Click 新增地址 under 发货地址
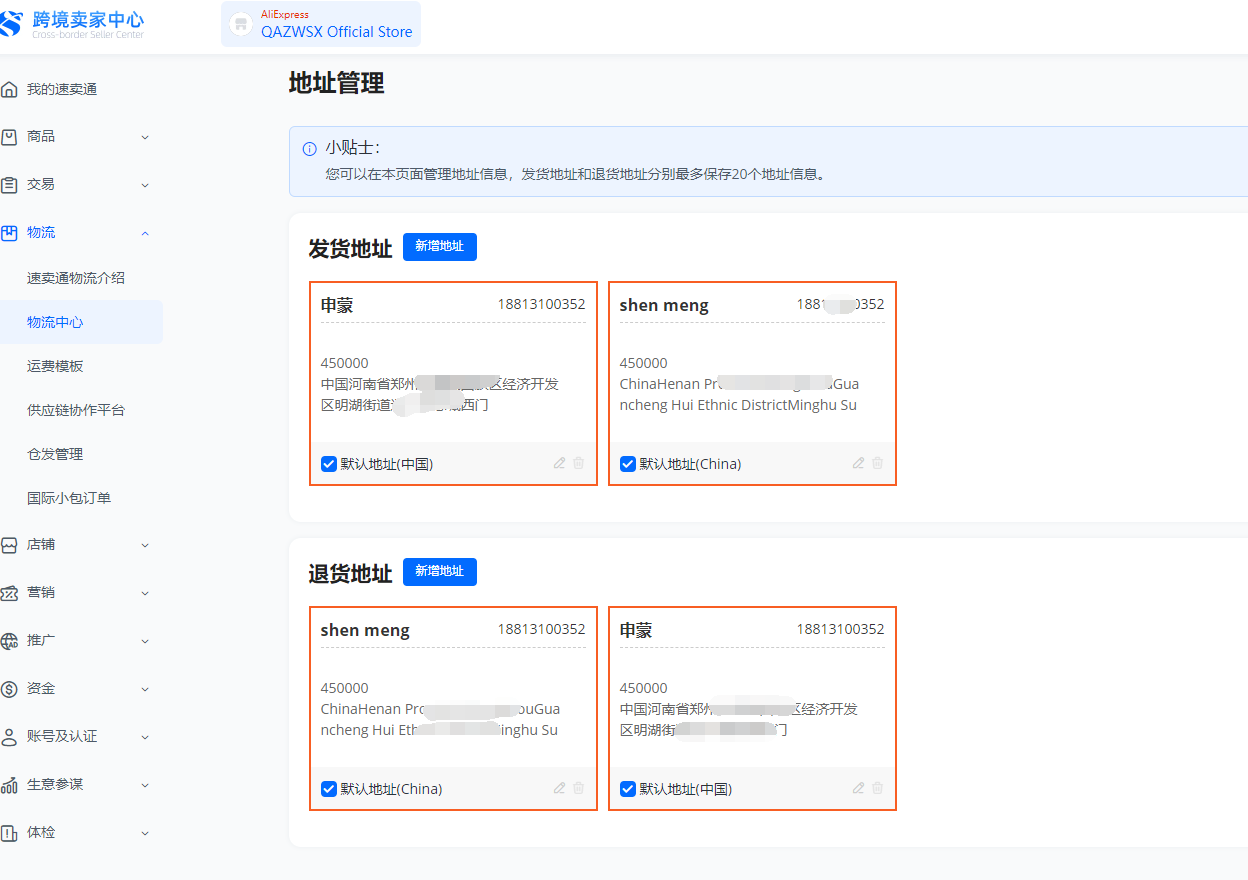The height and width of the screenshot is (880, 1248). [x=439, y=247]
